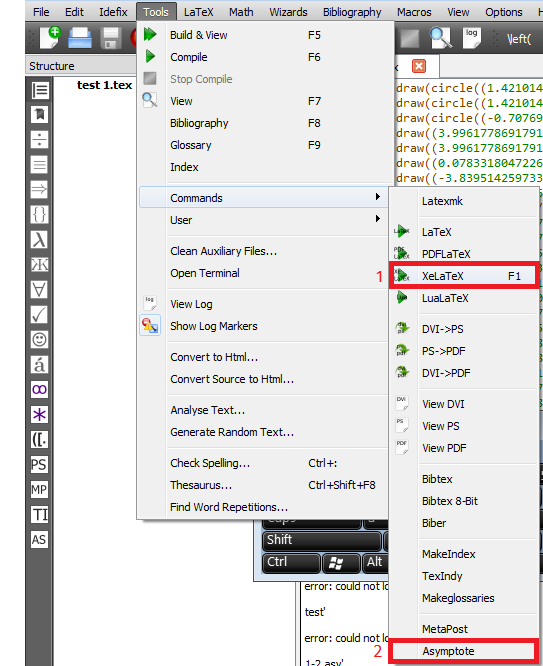Open the Bibliography menu in menu bar
Screen dimensions: 543x666
pyautogui.click(x=352, y=12)
